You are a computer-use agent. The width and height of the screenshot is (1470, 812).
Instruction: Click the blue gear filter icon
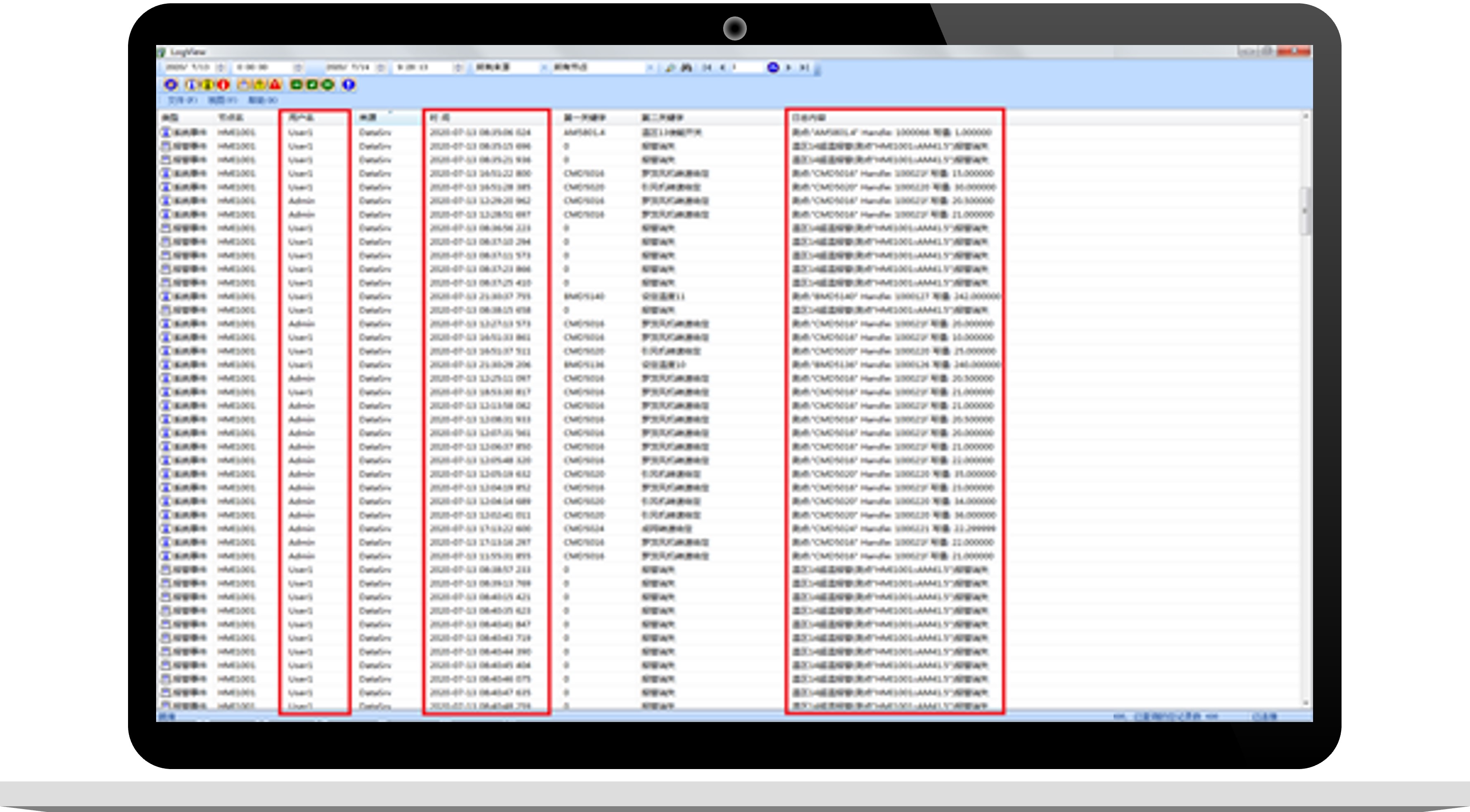coord(171,85)
